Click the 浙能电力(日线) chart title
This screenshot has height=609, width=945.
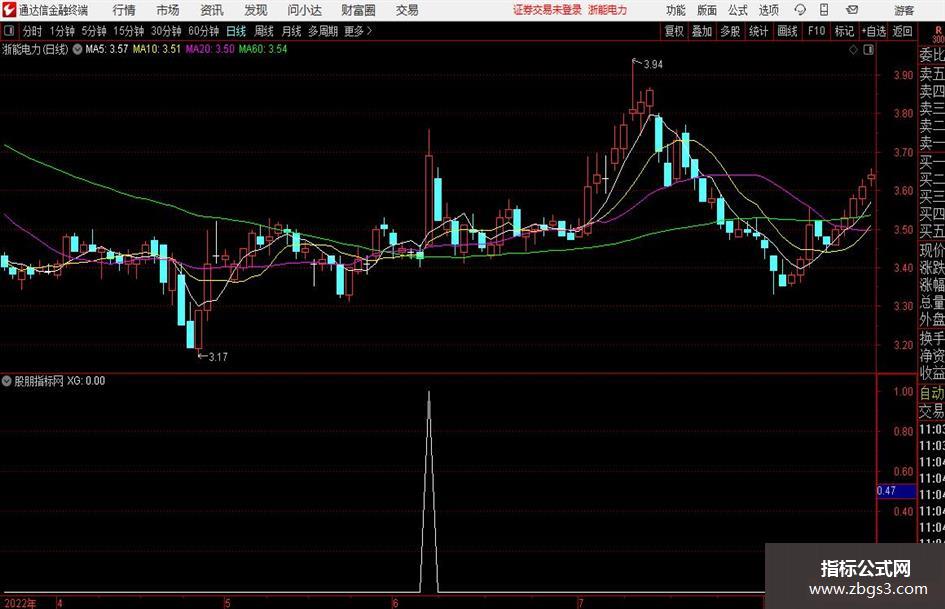click(36, 49)
